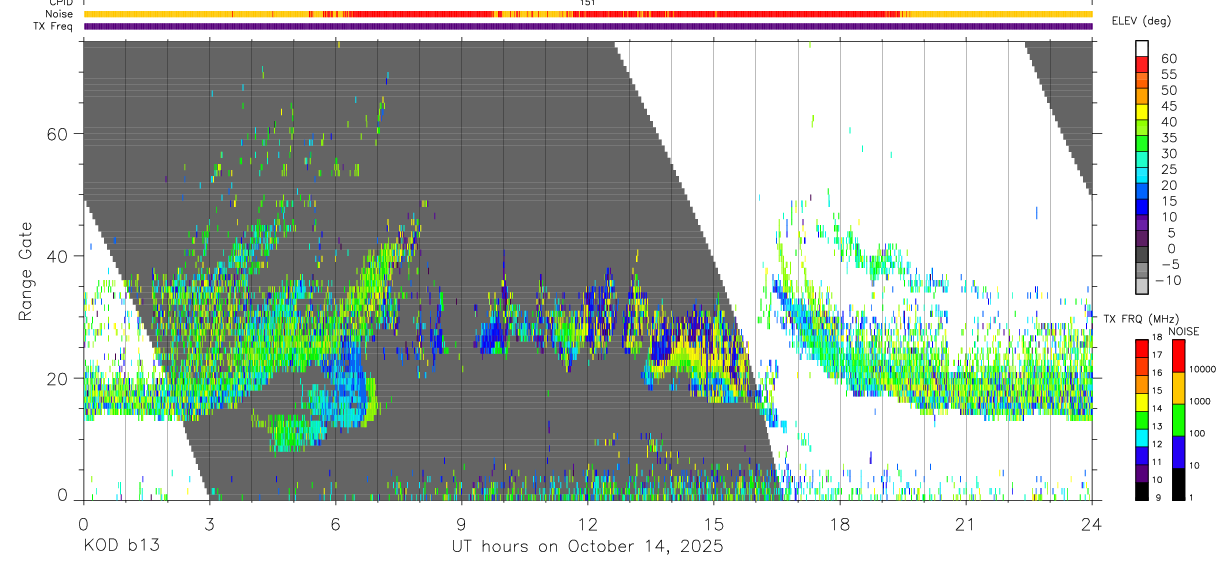Click the yellow ELEV swatch between 40 and 45

point(1142,113)
